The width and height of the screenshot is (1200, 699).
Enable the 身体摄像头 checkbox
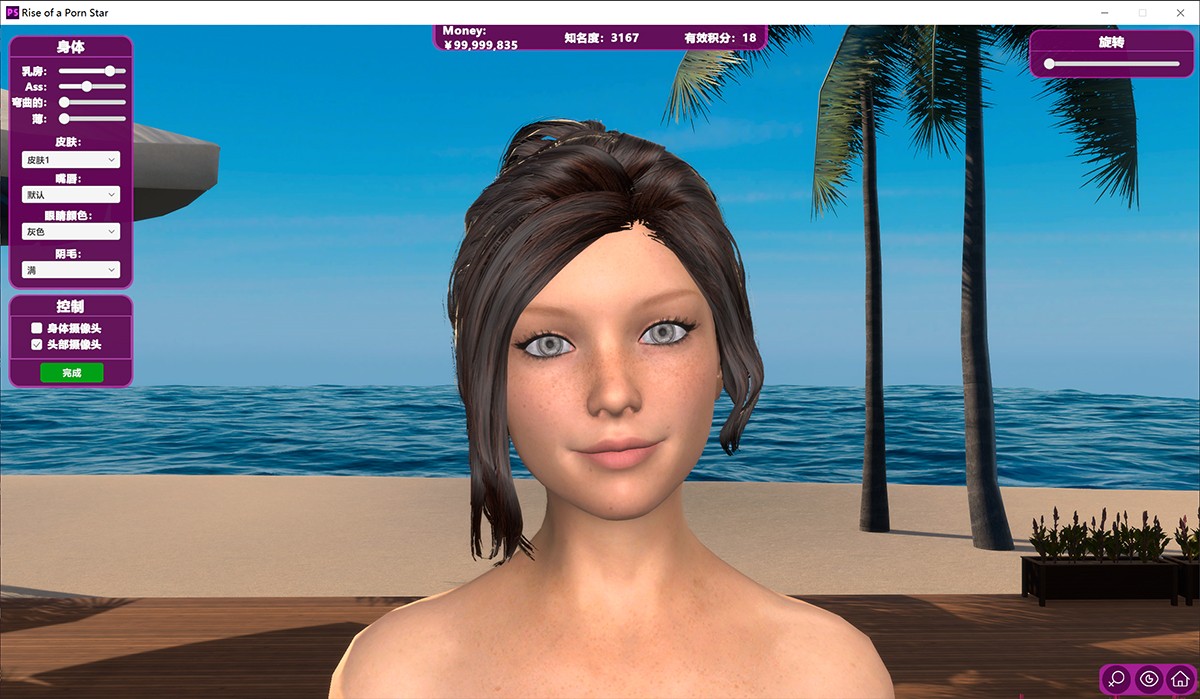[x=37, y=328]
